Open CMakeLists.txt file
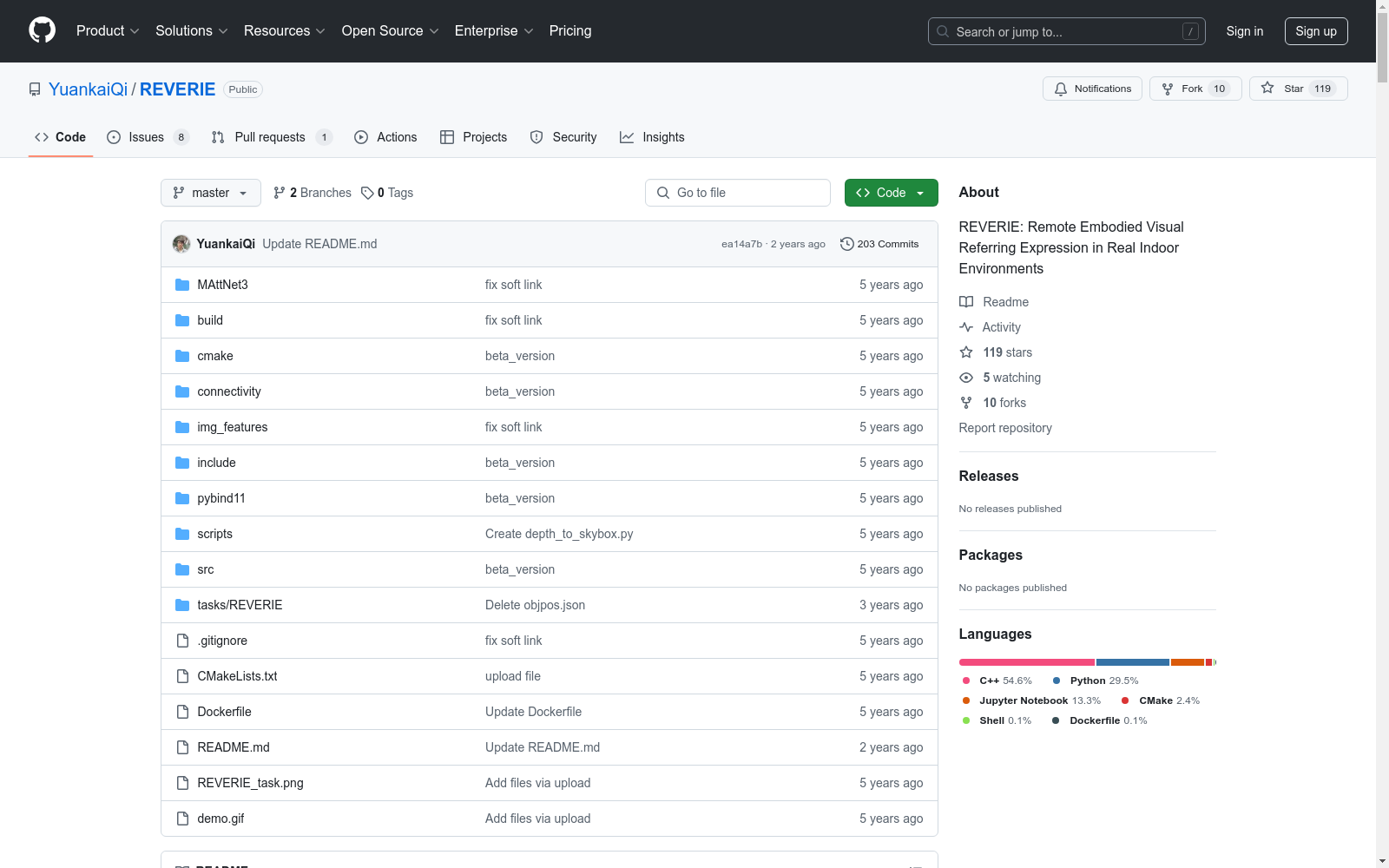This screenshot has width=1389, height=868. [237, 676]
